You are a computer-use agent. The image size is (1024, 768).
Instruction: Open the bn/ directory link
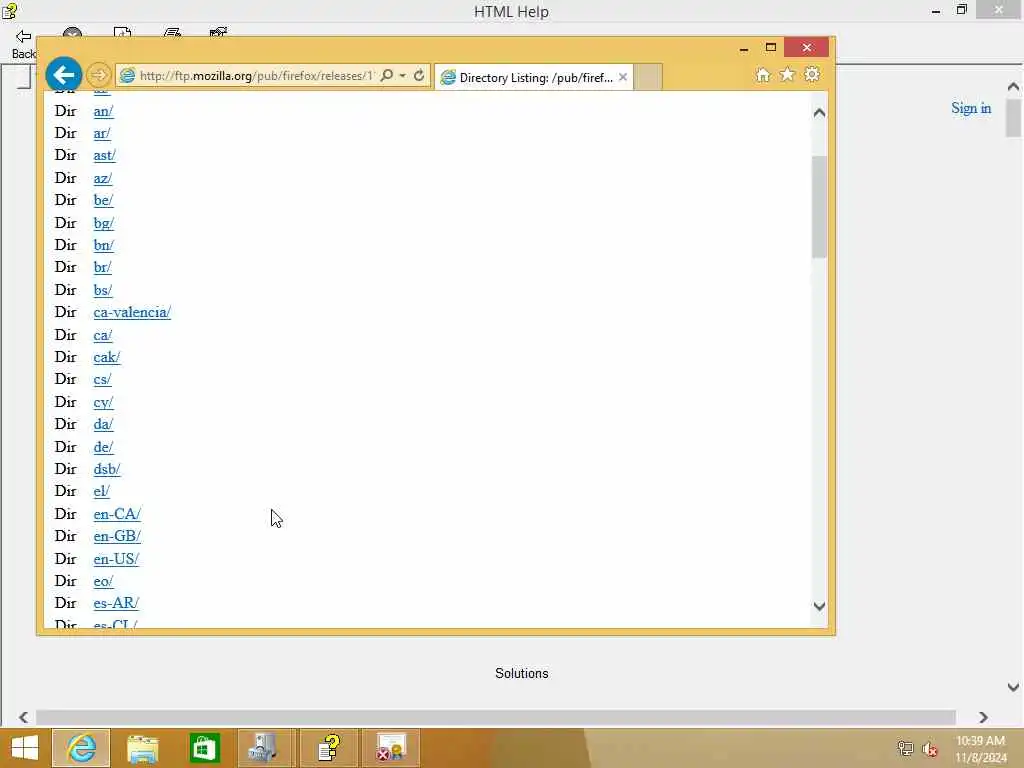coord(104,246)
